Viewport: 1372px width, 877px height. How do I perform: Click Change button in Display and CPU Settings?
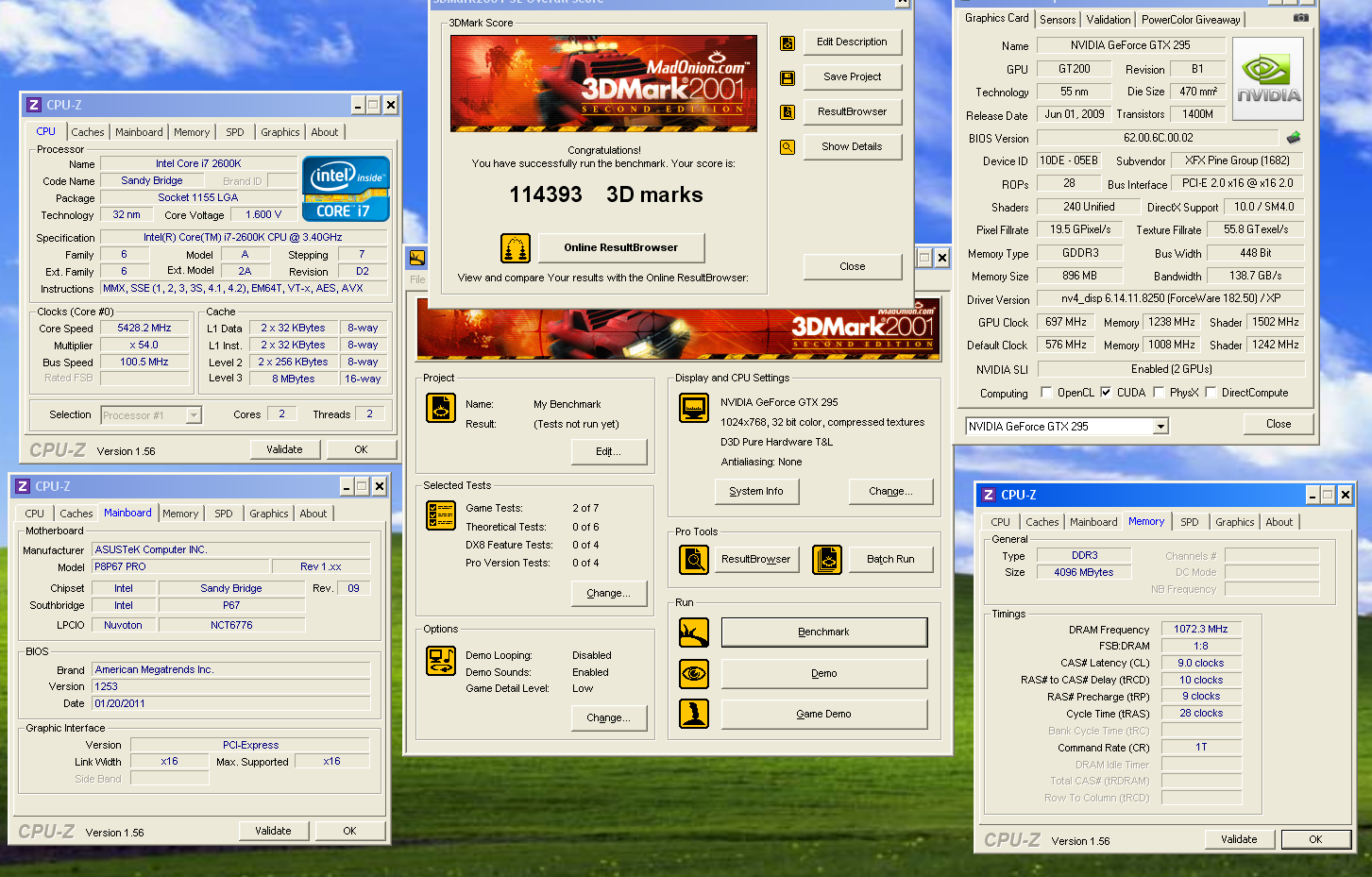point(891,492)
